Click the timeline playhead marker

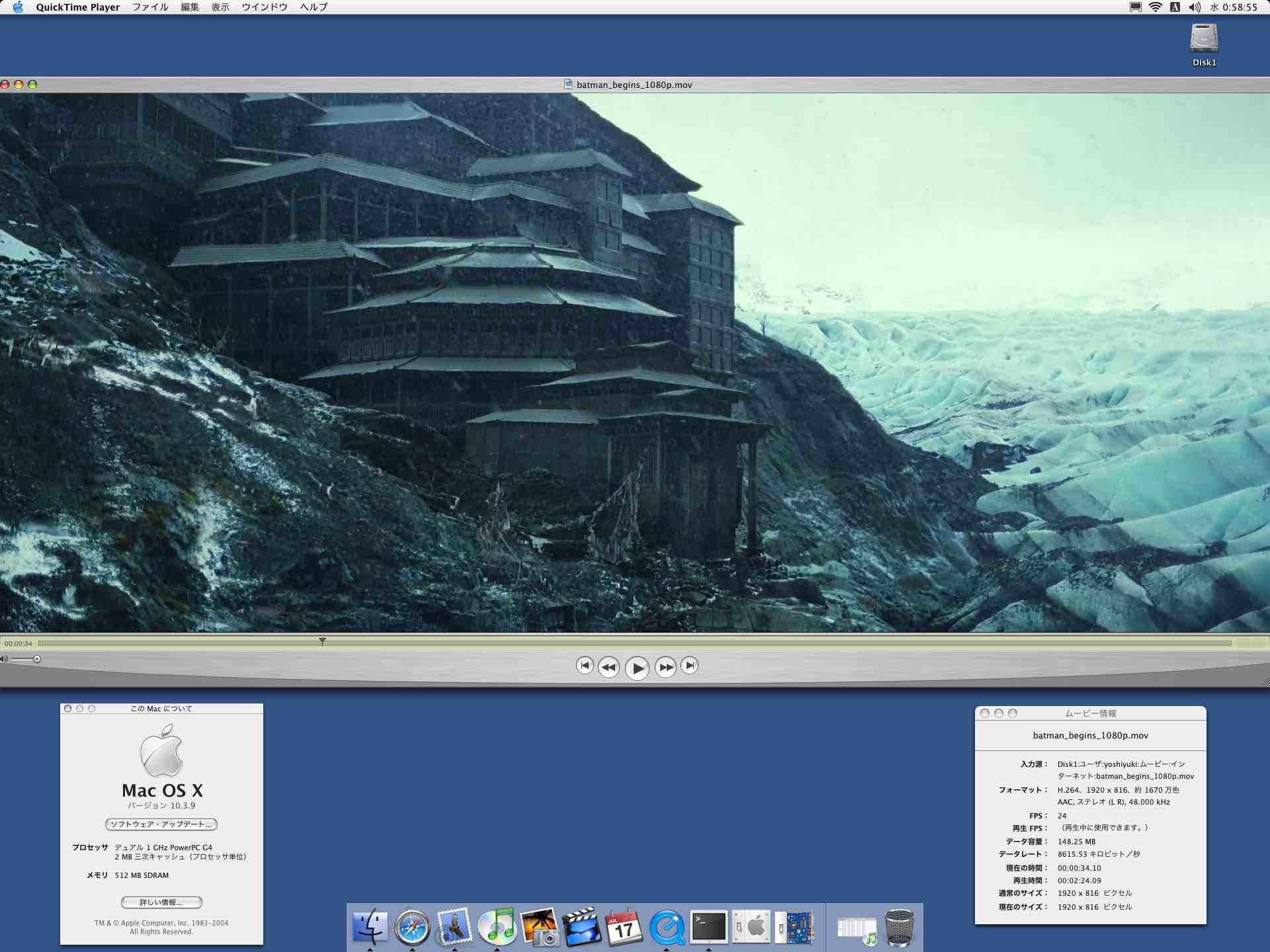click(x=322, y=641)
